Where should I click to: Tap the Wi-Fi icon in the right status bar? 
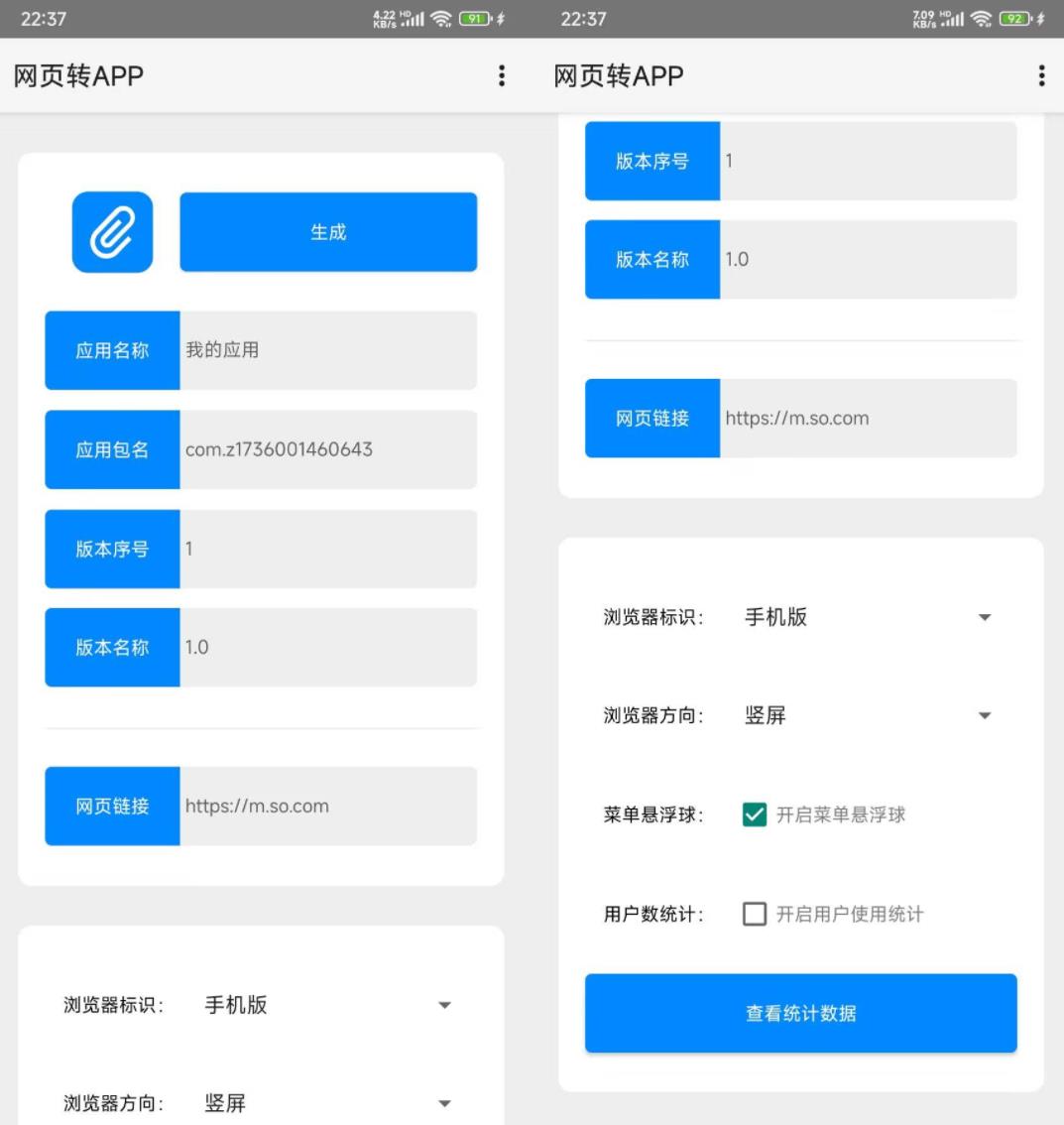point(982,19)
